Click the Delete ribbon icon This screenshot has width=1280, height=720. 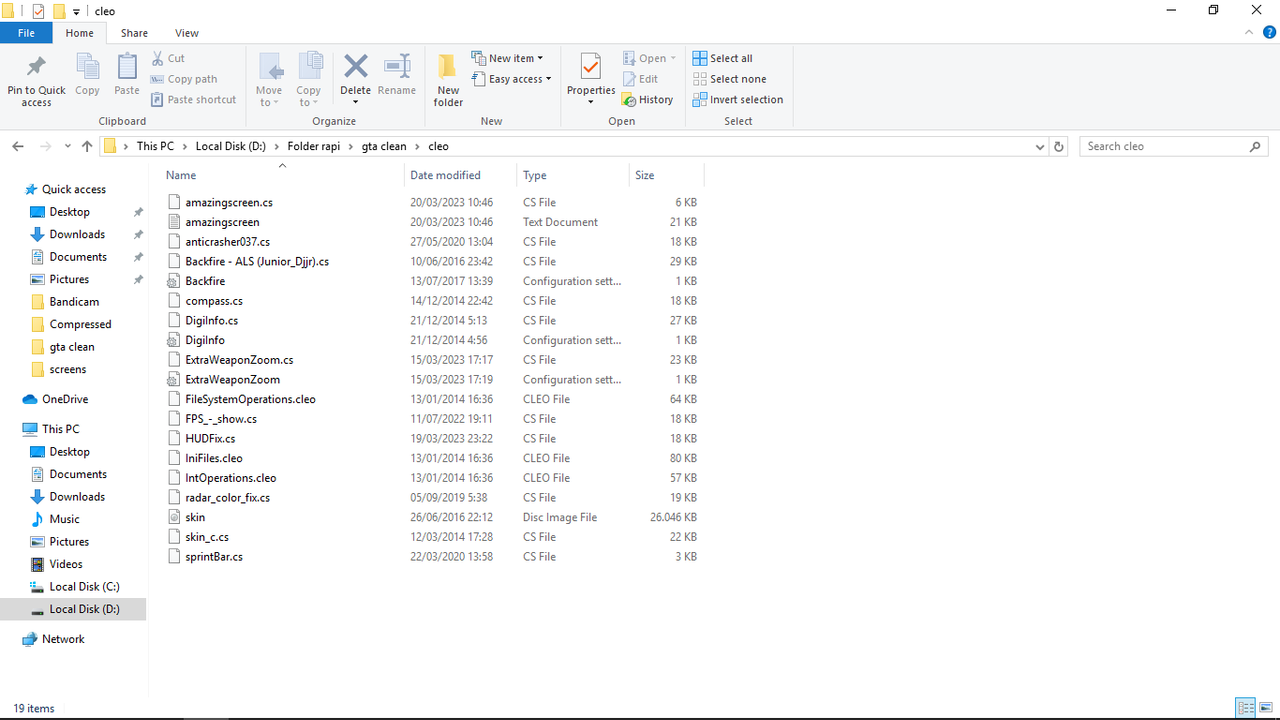[355, 68]
